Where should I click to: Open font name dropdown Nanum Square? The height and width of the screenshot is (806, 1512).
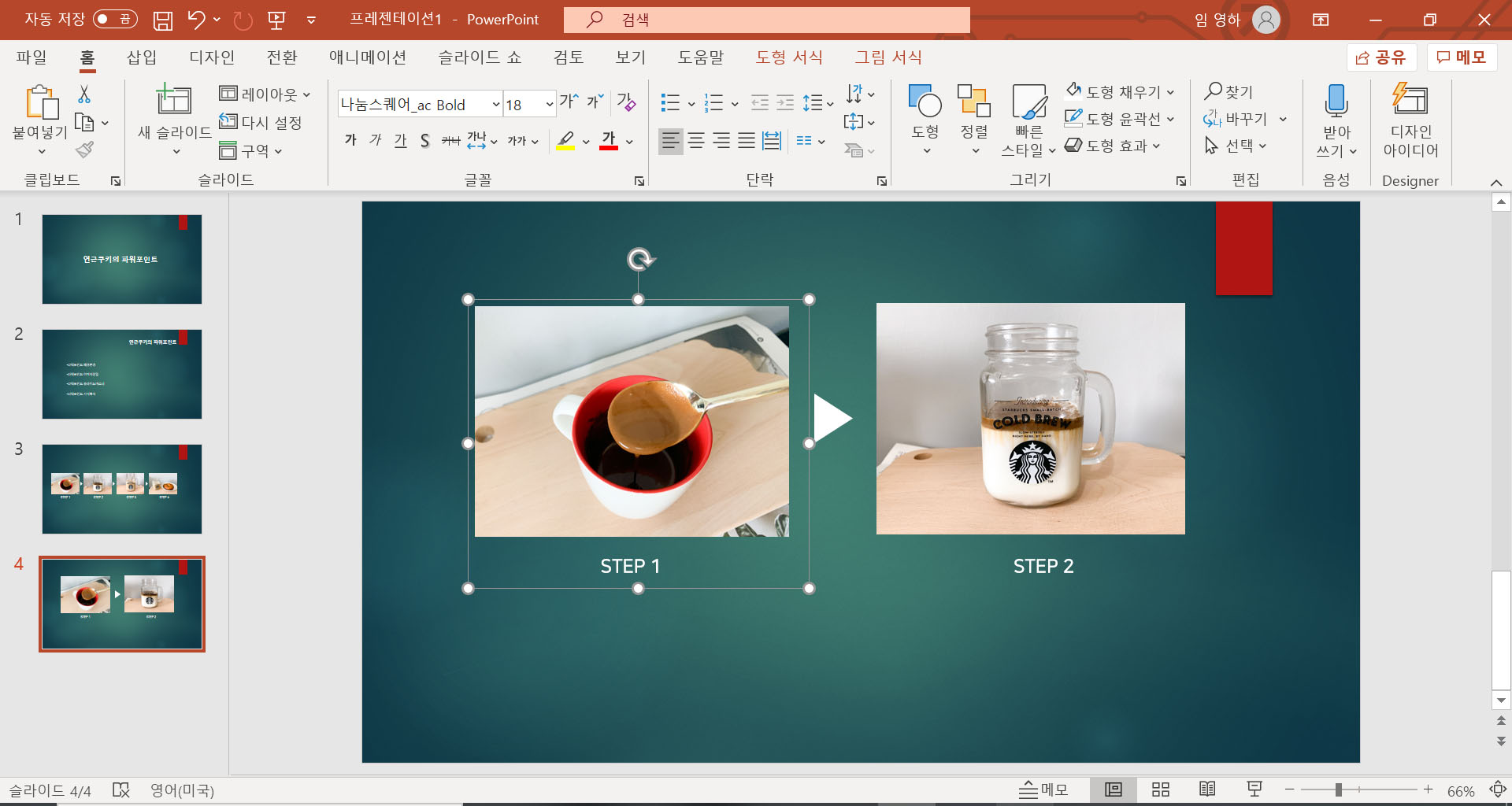click(496, 104)
